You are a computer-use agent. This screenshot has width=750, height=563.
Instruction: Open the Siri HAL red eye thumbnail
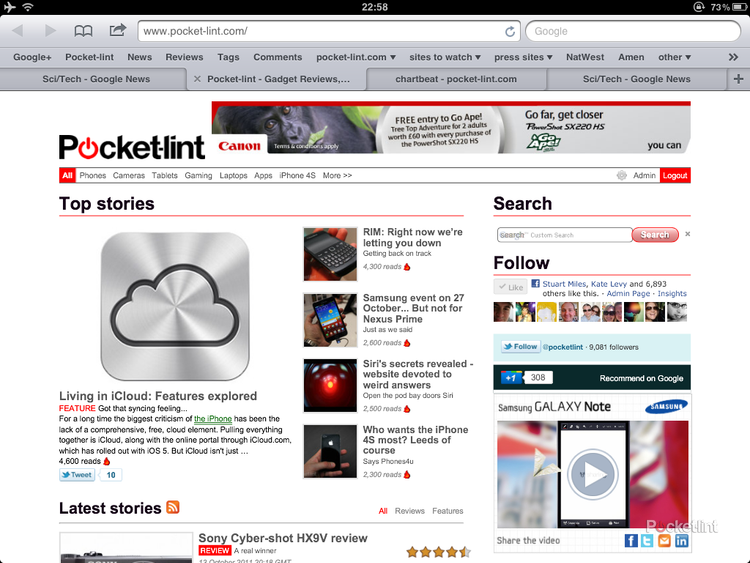330,386
